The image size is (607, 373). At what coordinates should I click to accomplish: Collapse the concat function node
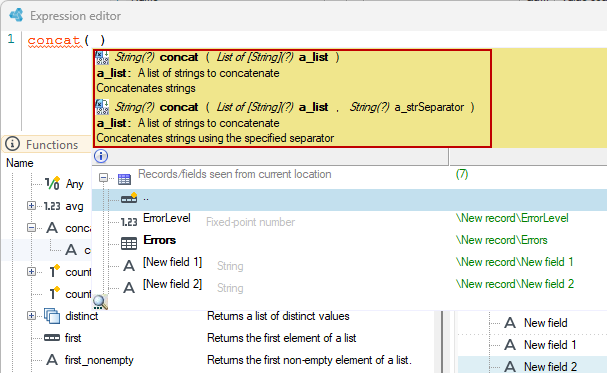click(x=31, y=228)
